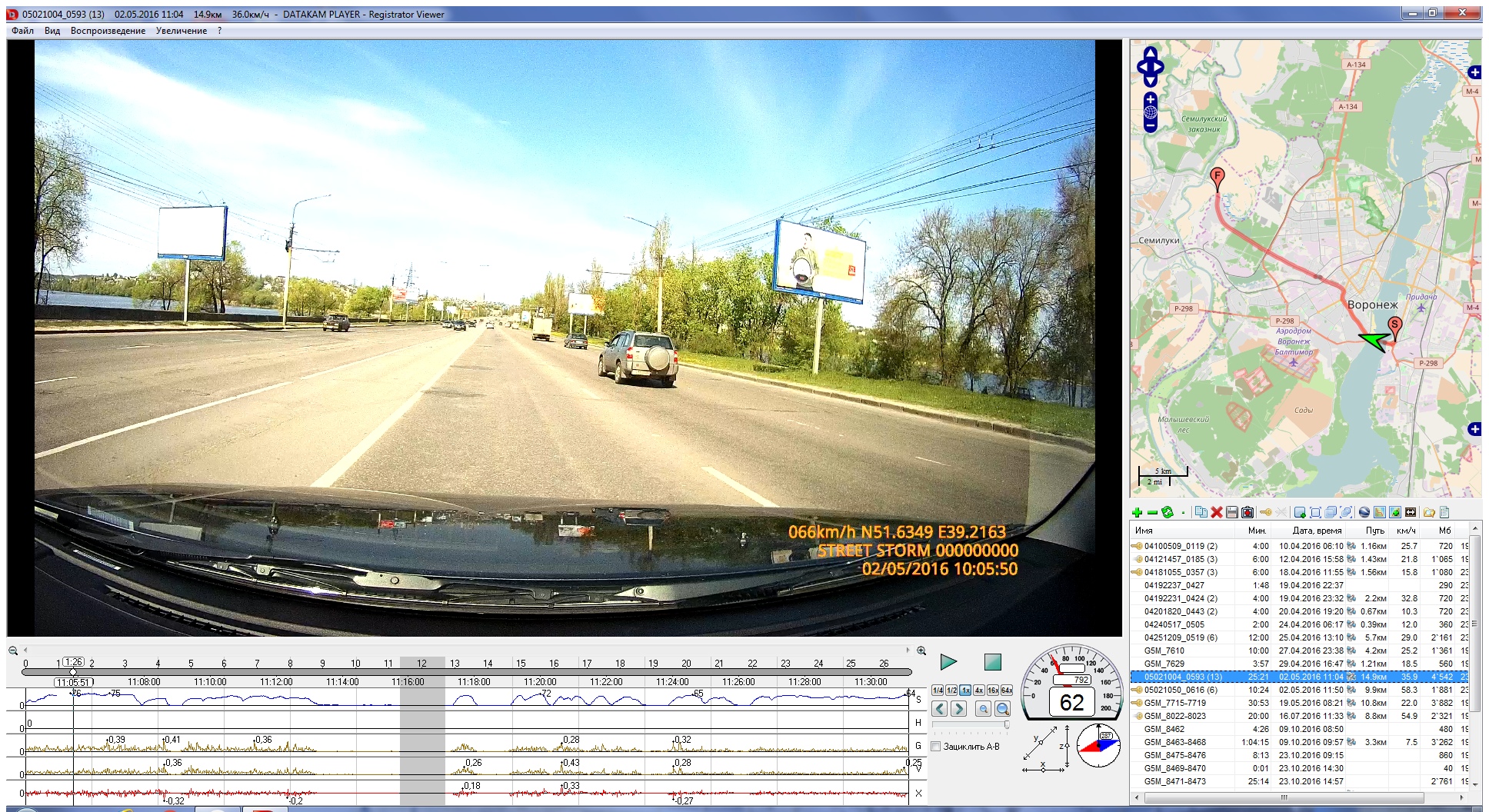The height and width of the screenshot is (812, 1489).
Task: Click the green plus add-file icon
Action: pos(1137,513)
